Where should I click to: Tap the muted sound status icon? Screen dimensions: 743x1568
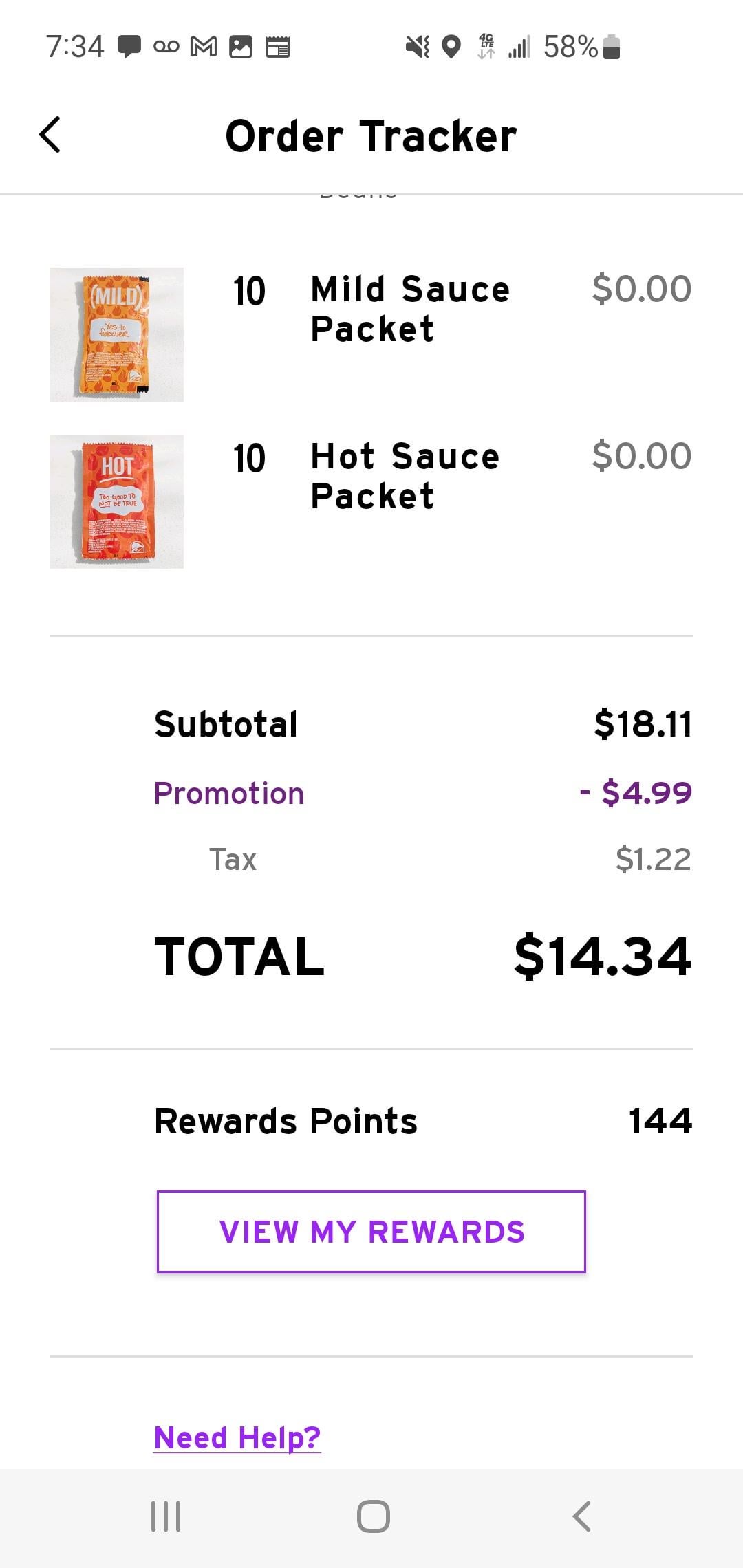click(417, 47)
